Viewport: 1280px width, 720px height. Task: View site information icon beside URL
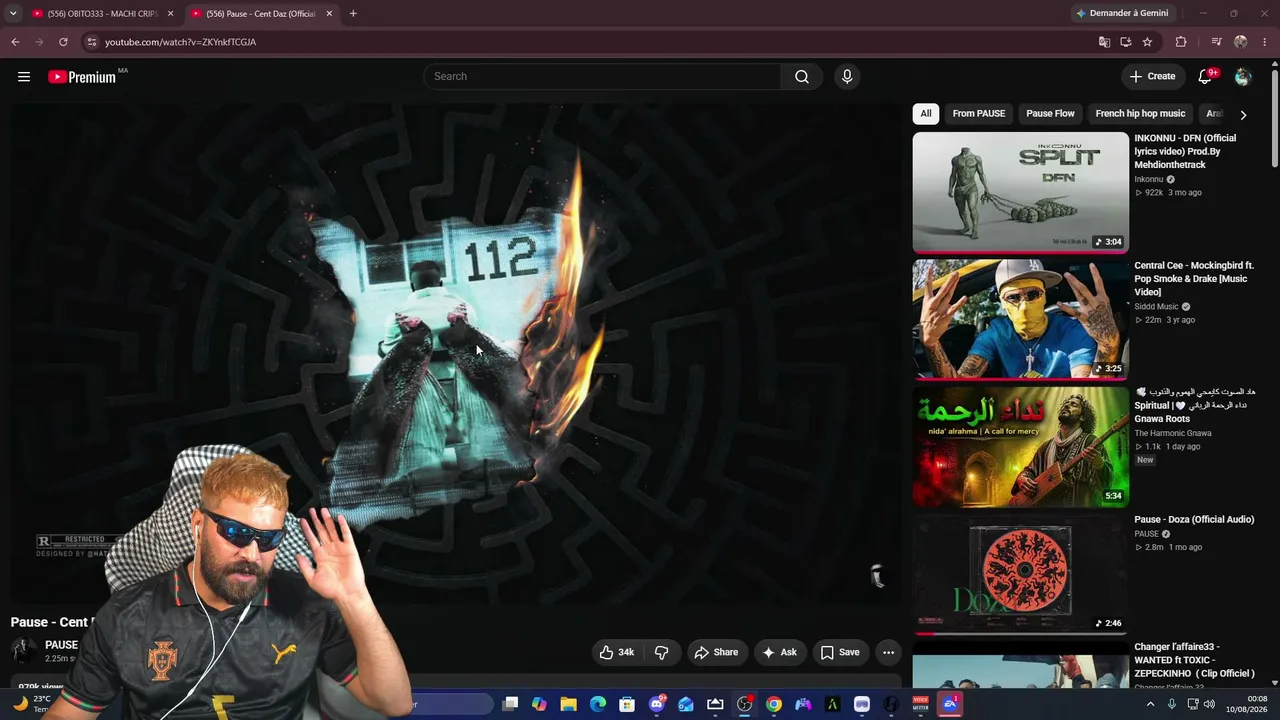[x=91, y=42]
